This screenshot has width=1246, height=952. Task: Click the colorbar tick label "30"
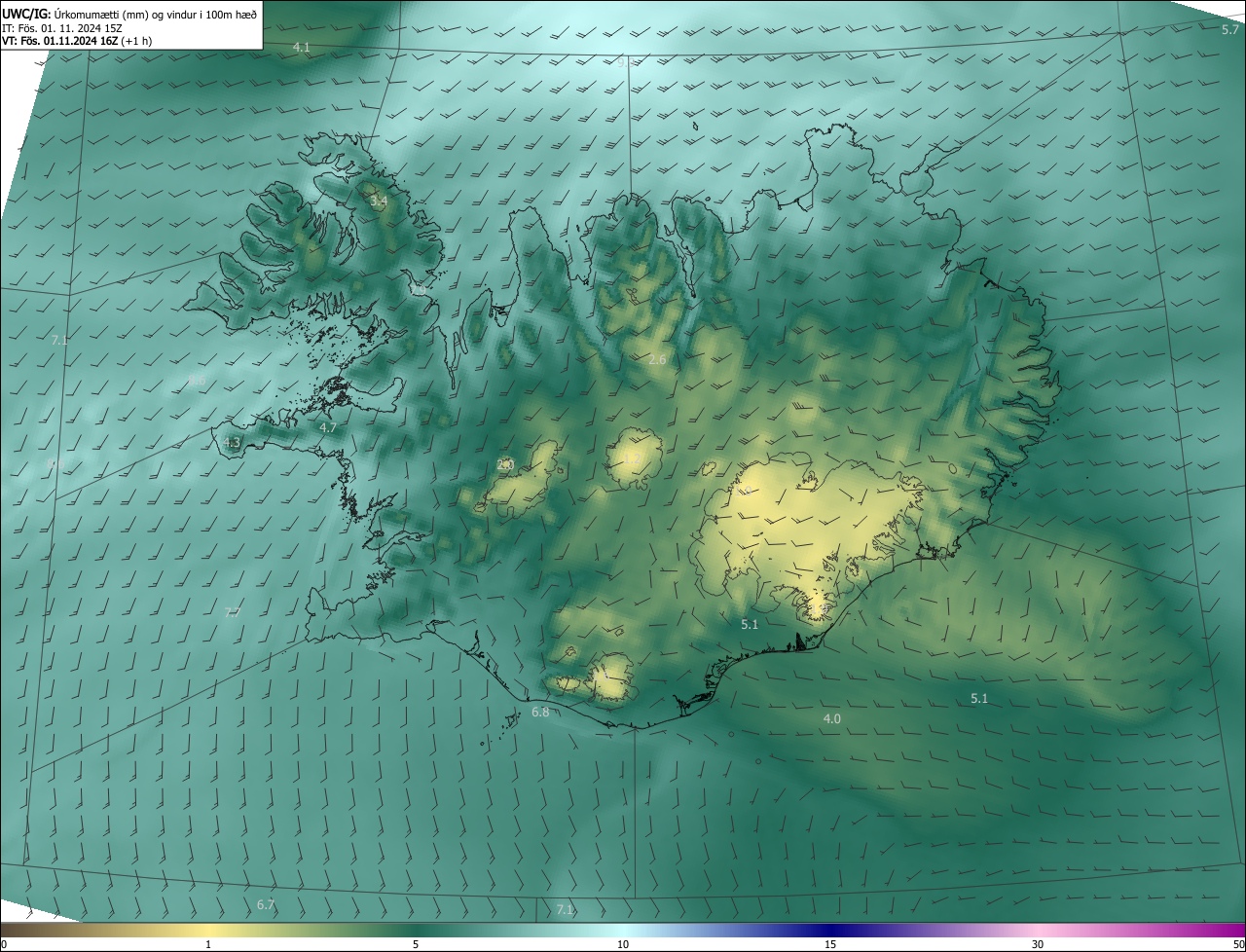(x=1038, y=944)
